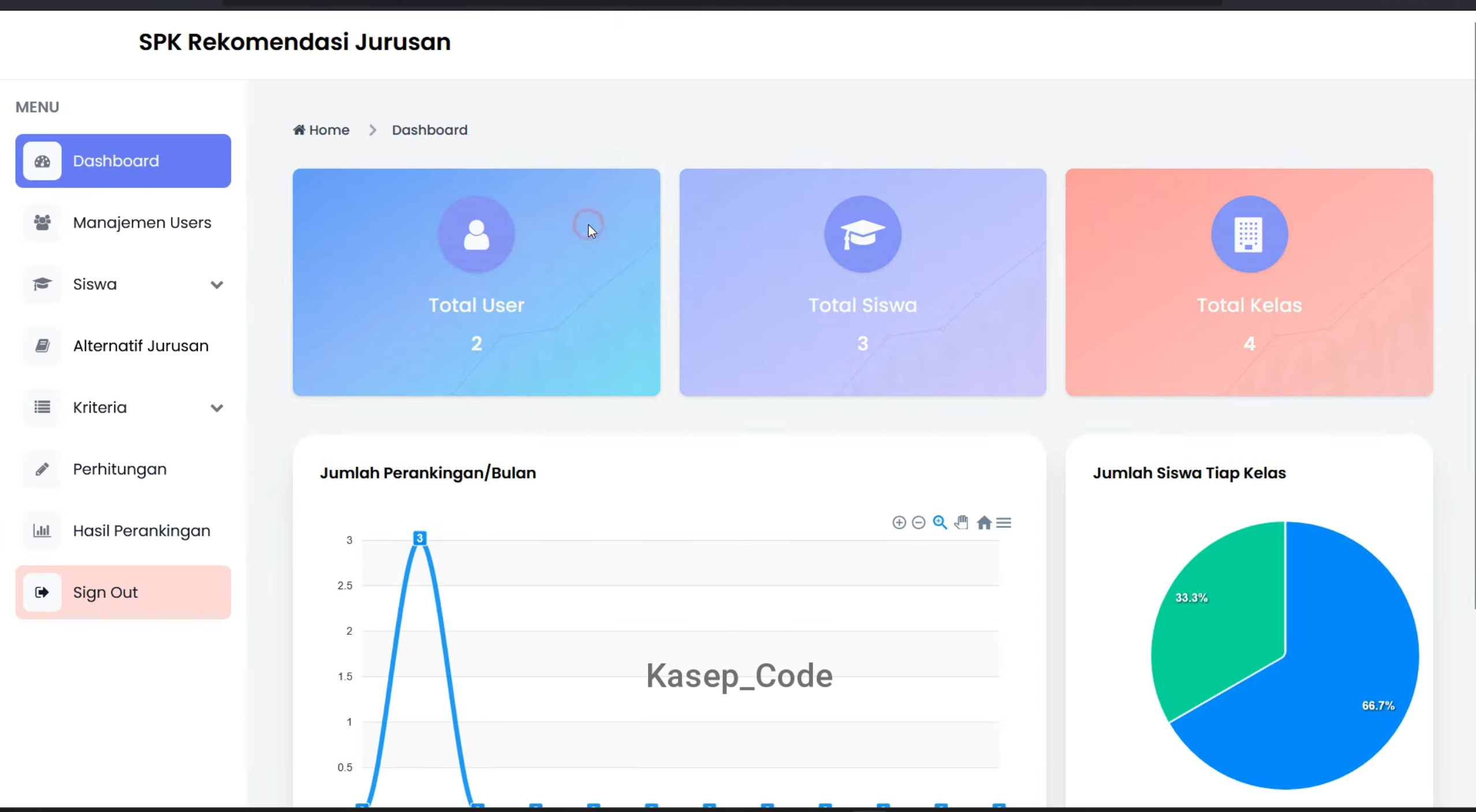
Task: Zoom in on the chart with plus icon
Action: pos(899,522)
